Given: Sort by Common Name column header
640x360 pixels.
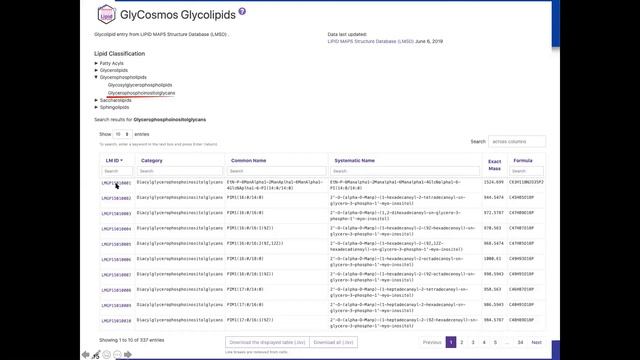Looking at the screenshot, I should click(x=249, y=160).
